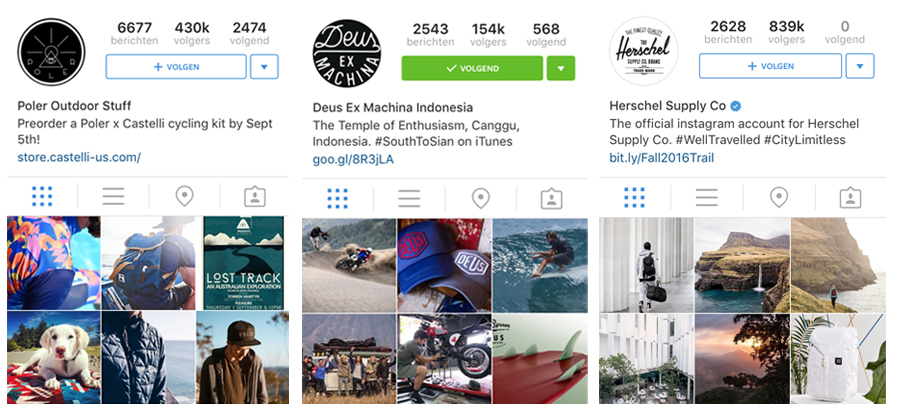Open tagged photos icon on Herschel profile
The height and width of the screenshot is (414, 900).
point(850,198)
